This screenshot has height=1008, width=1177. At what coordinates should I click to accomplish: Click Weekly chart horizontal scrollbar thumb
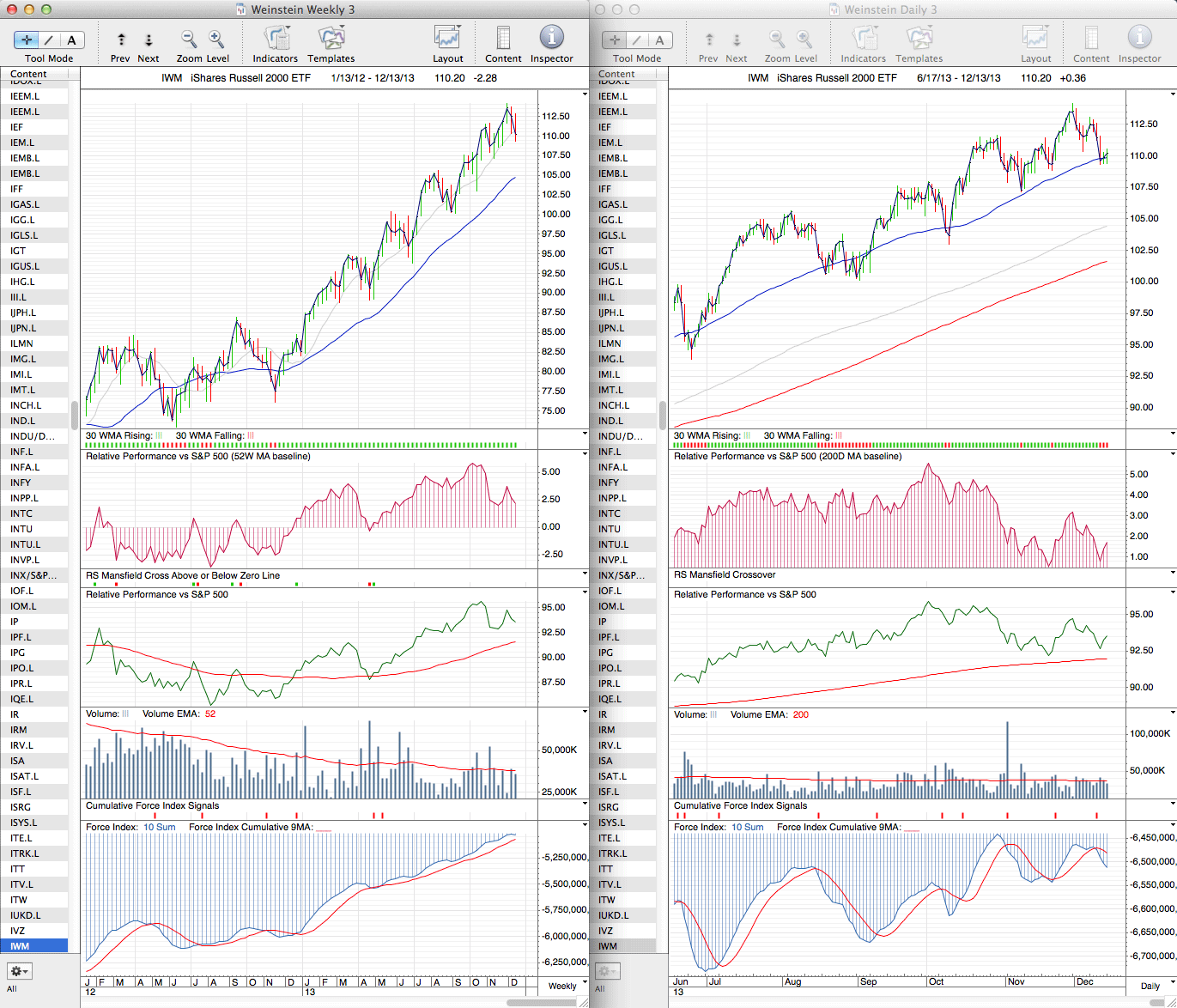point(541,1003)
